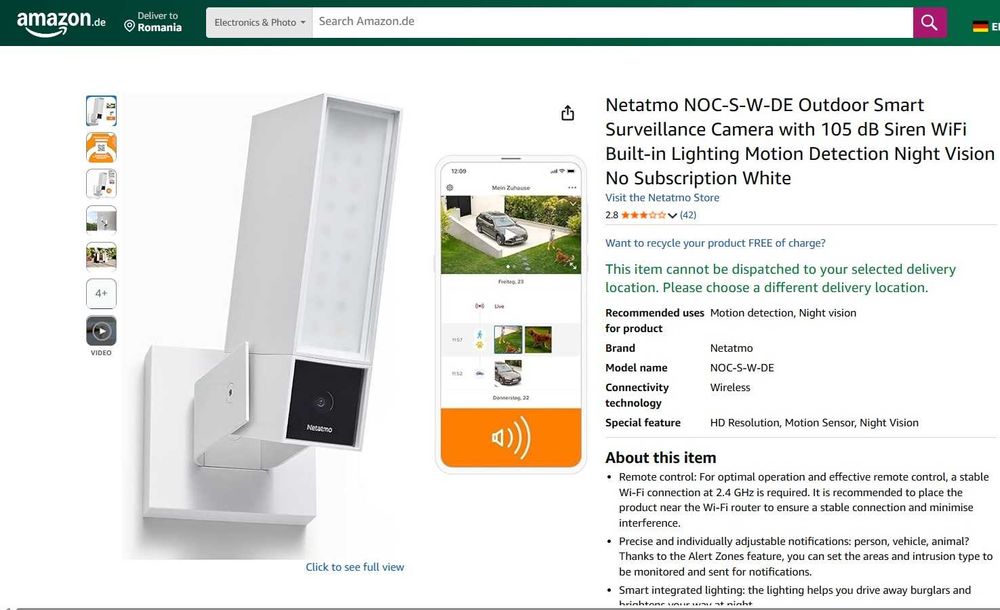Click the star rating icons
The height and width of the screenshot is (610, 1000).
coord(643,215)
